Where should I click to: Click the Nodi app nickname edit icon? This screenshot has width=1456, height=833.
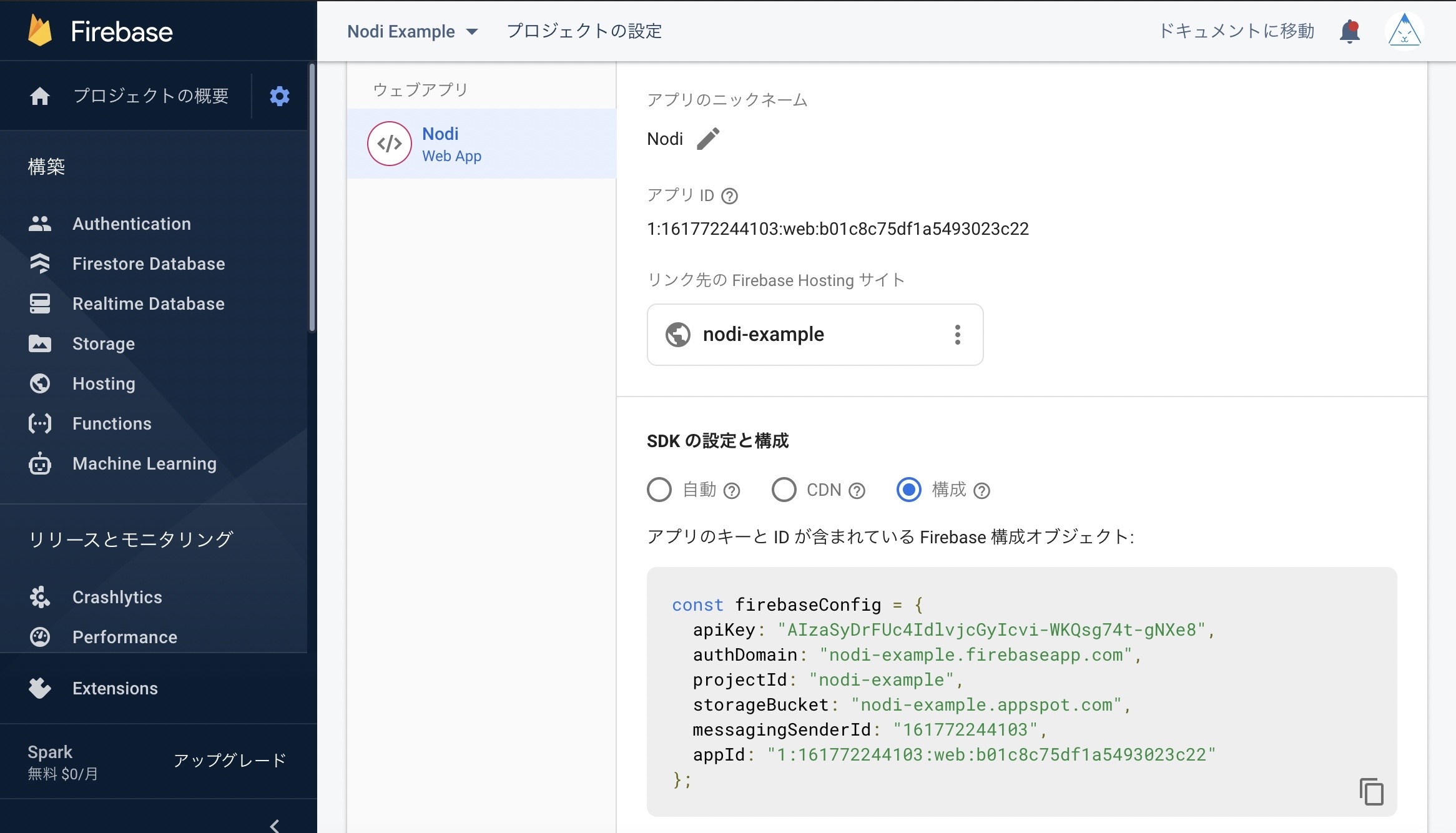pyautogui.click(x=710, y=139)
